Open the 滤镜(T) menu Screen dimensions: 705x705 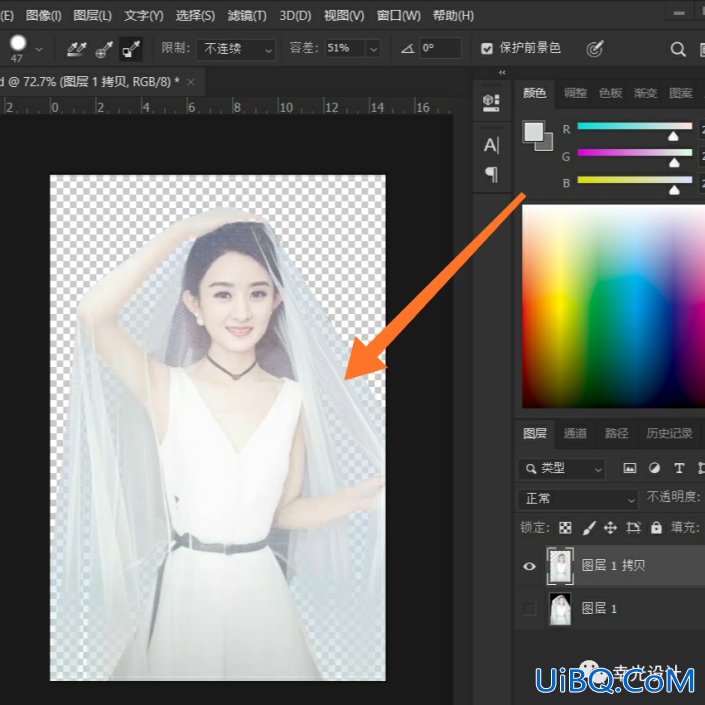tap(247, 16)
